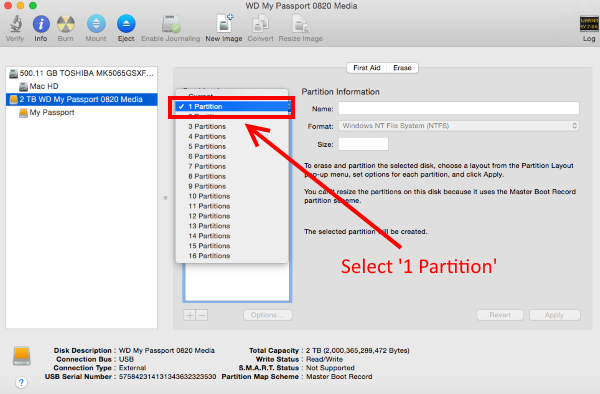Choose 13 Partitions from the menu
Screen dimensions: 600x394
pyautogui.click(x=232, y=226)
